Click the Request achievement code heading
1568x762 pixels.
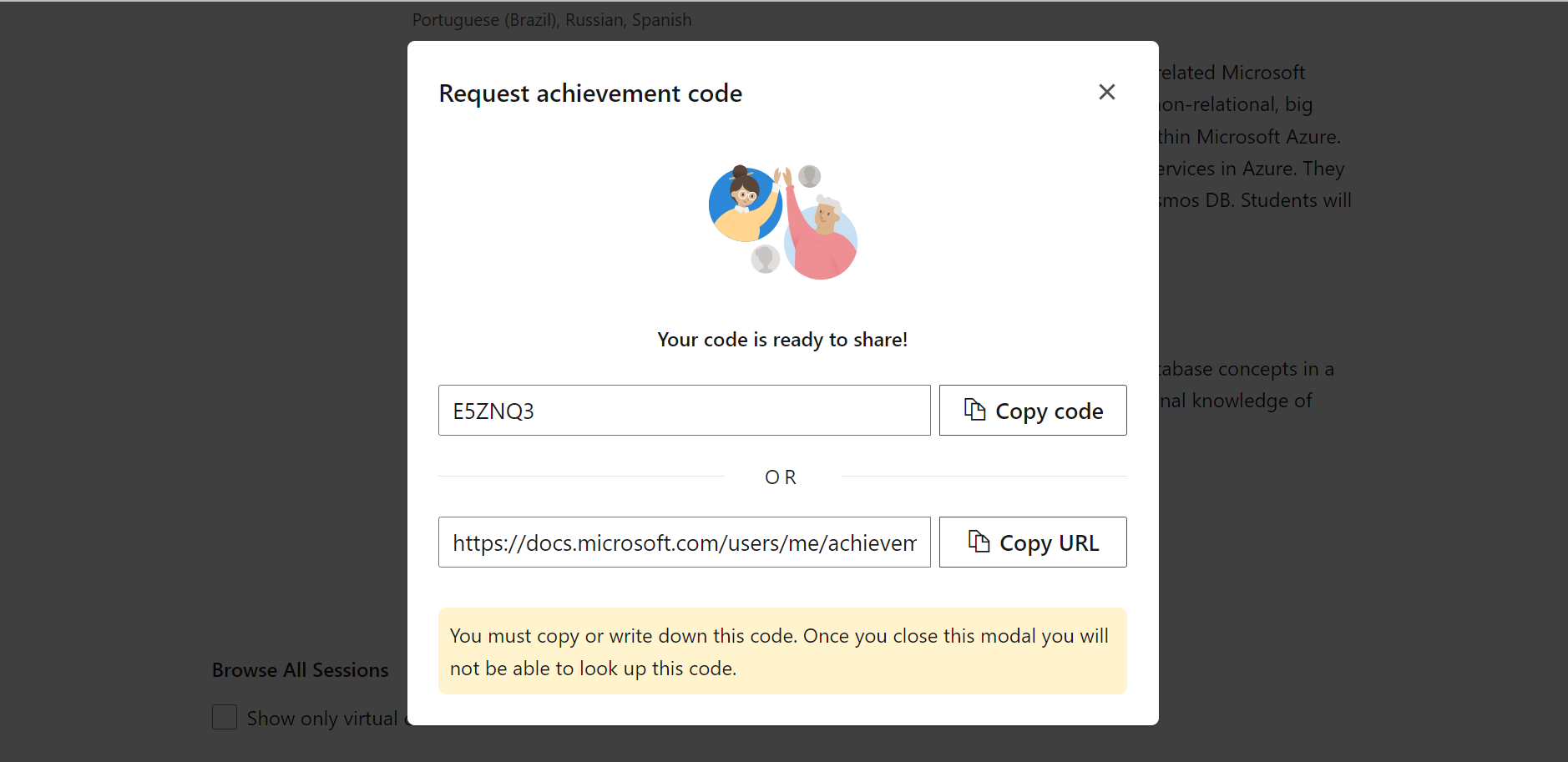(590, 93)
